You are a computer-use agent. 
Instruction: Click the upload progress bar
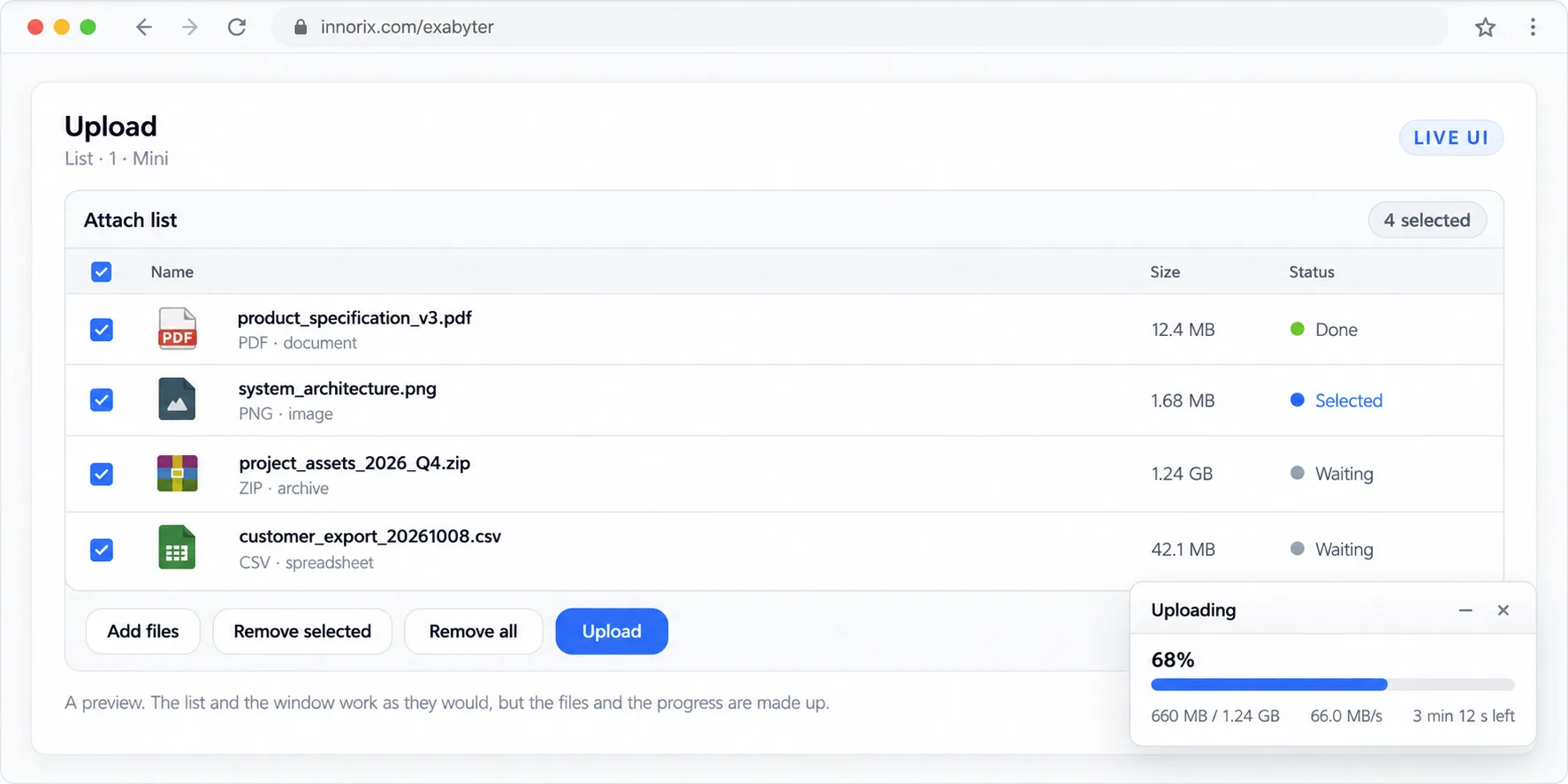(1332, 684)
